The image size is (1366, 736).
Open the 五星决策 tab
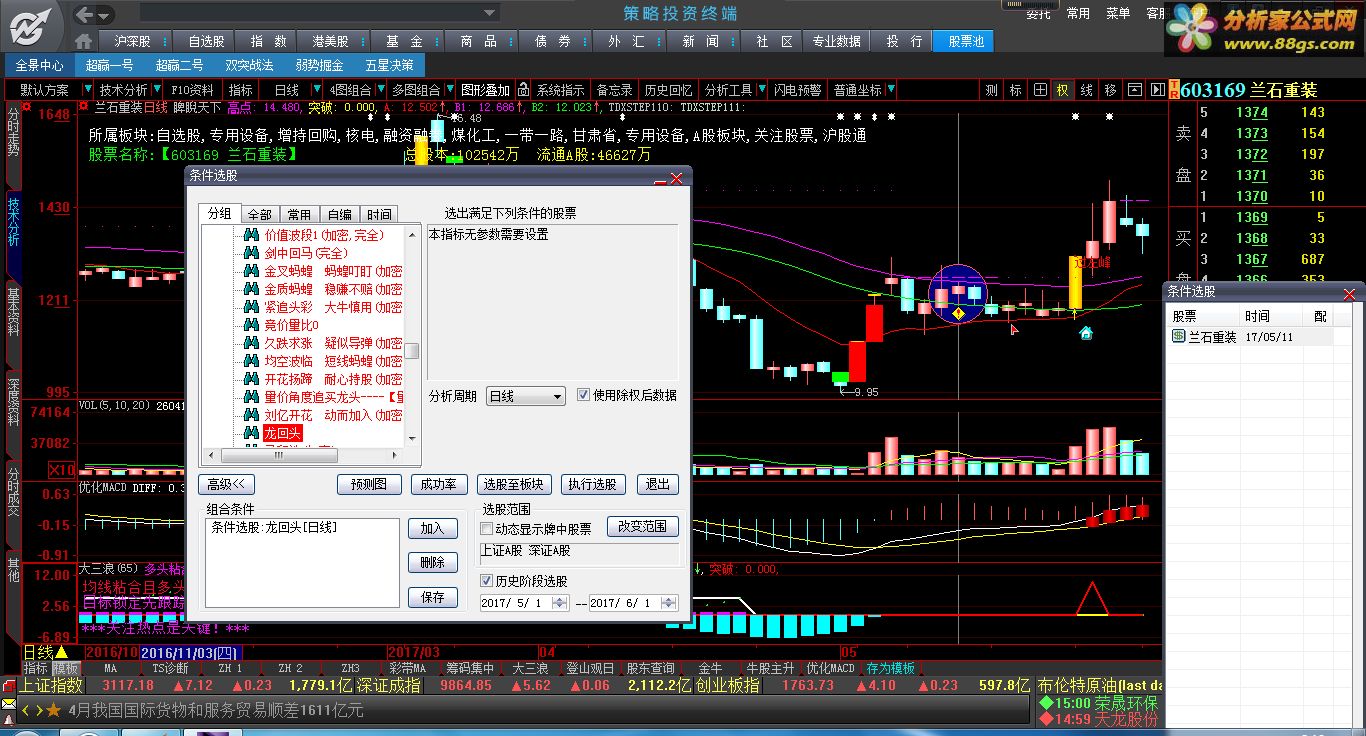pyautogui.click(x=389, y=65)
